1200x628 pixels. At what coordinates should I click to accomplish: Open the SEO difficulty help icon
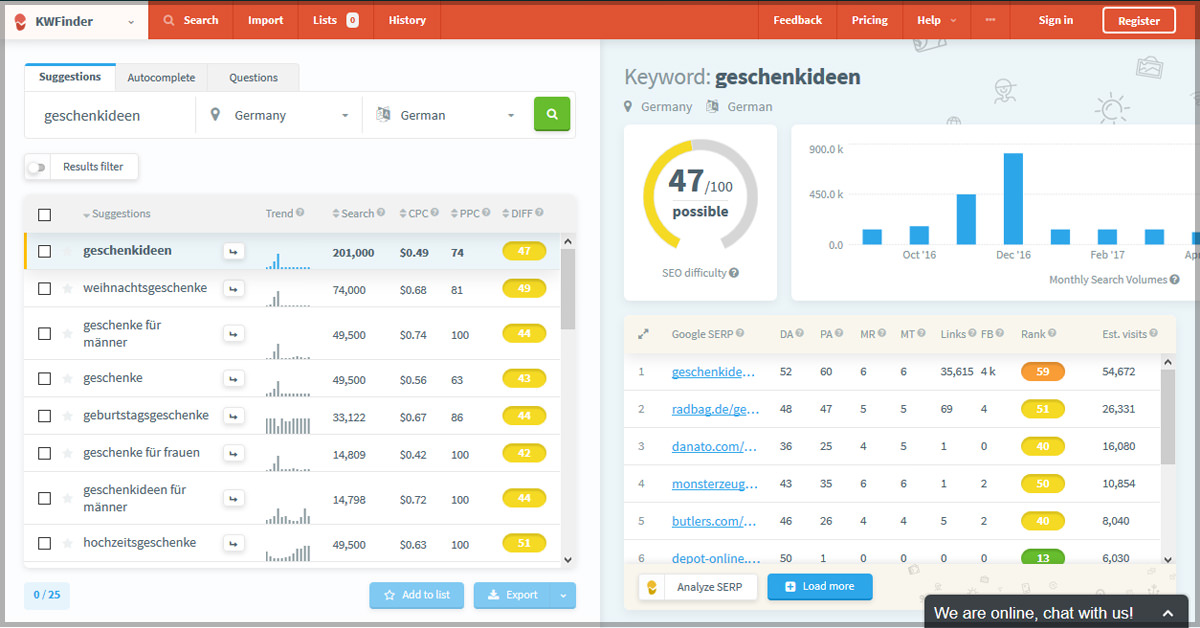coord(734,273)
